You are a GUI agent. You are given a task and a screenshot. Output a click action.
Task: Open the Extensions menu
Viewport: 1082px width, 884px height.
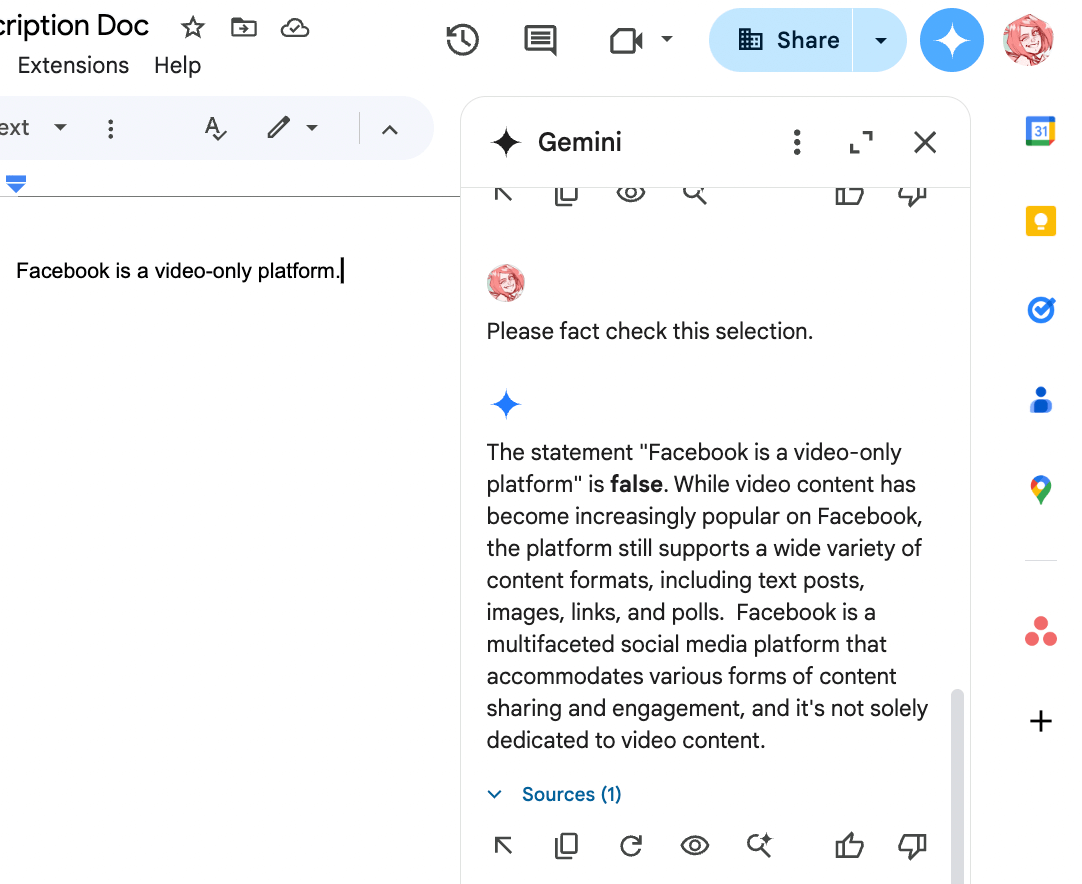[73, 66]
